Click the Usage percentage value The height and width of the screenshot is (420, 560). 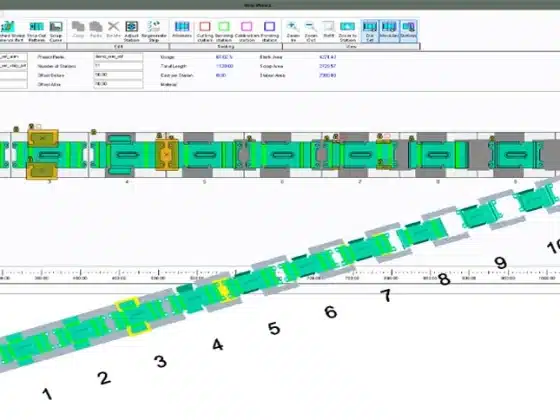pyautogui.click(x=224, y=57)
